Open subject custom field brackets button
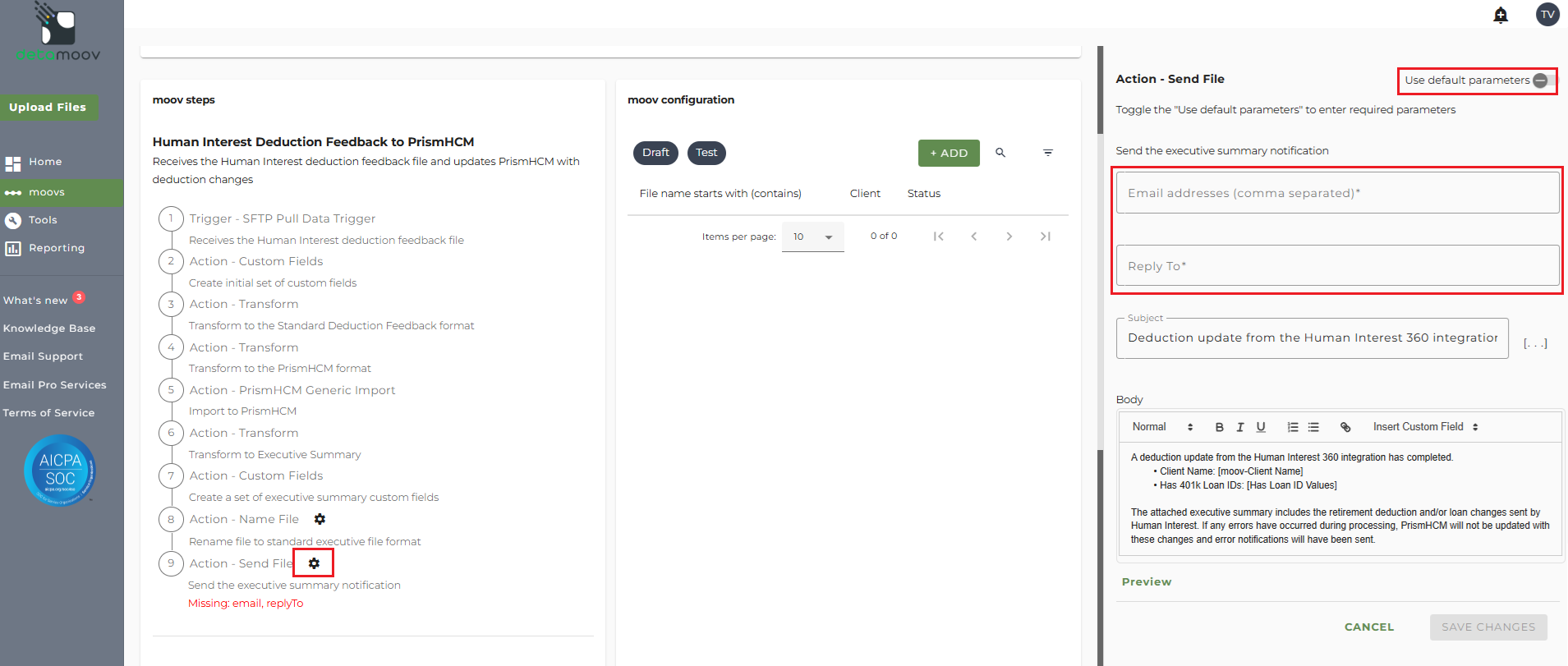Screen dimensions: 1568x666 pos(1535,343)
